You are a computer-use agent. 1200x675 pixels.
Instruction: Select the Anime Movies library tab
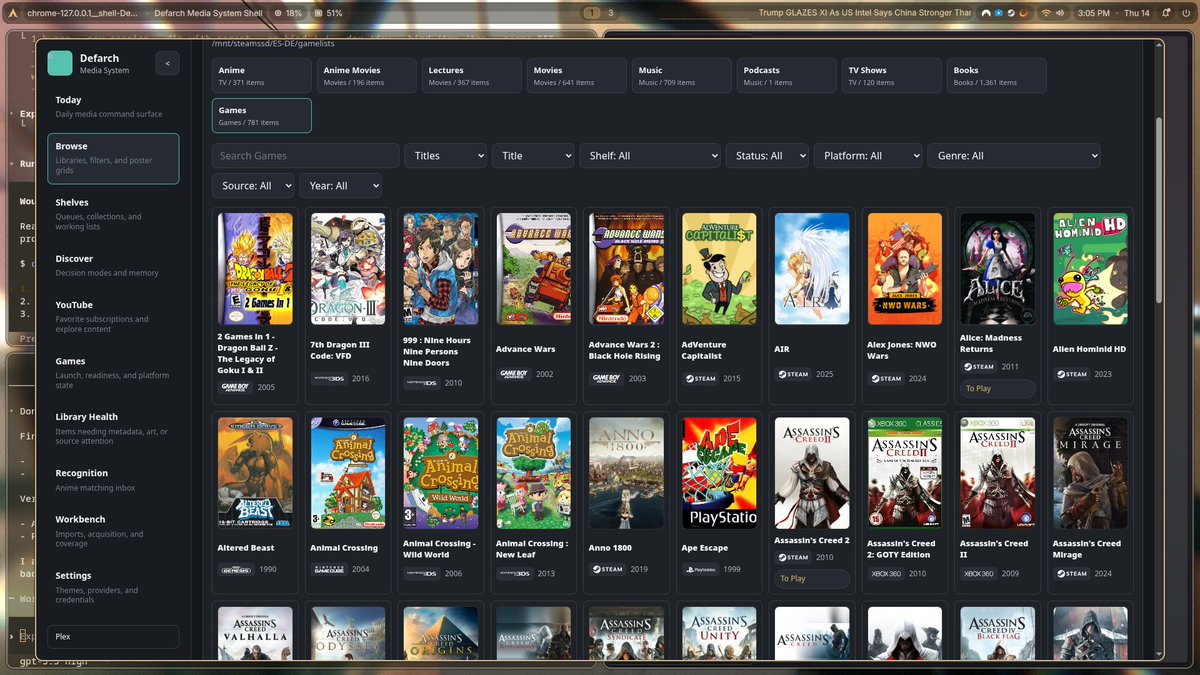367,76
